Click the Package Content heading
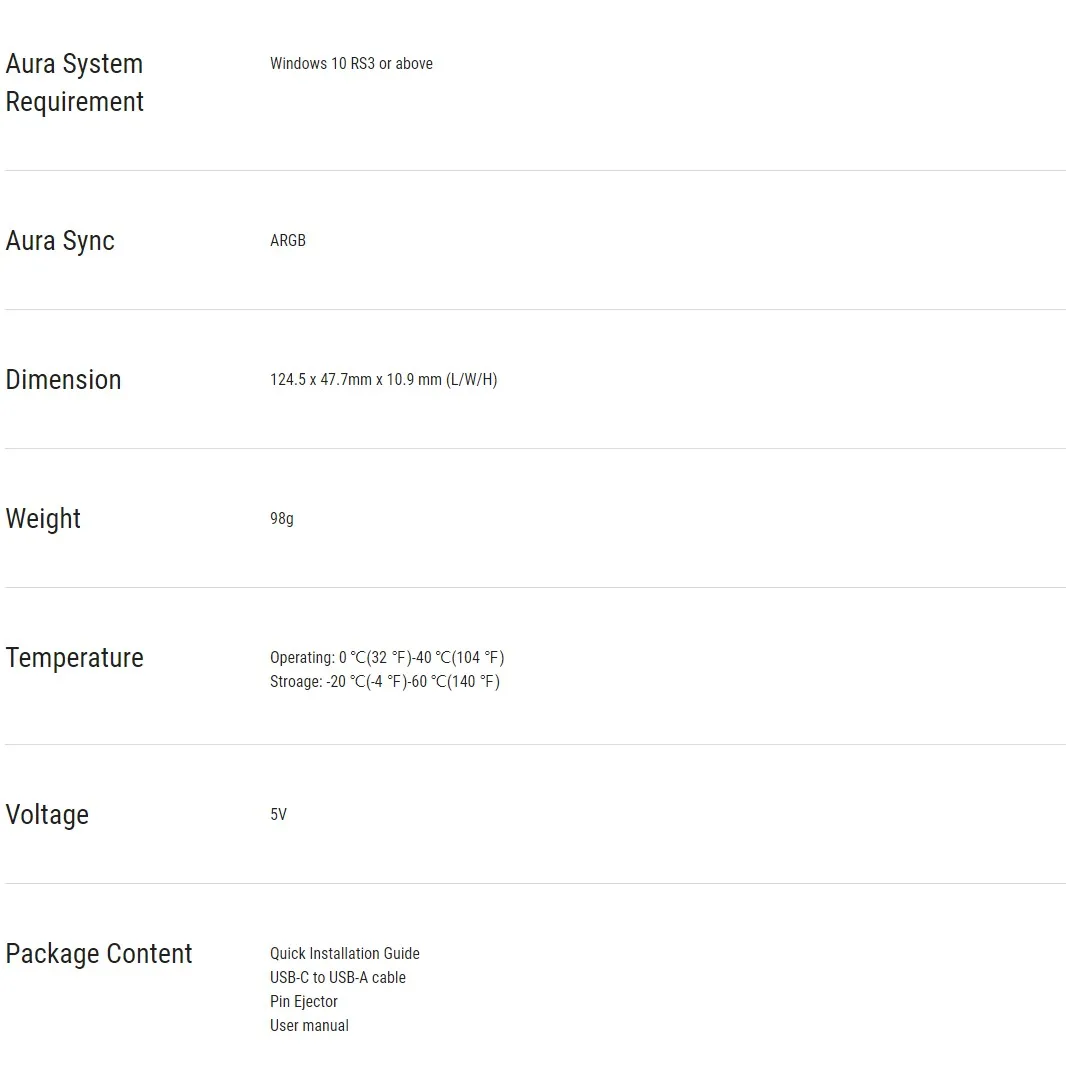Screen dimensions: 1066x1087 tap(99, 954)
